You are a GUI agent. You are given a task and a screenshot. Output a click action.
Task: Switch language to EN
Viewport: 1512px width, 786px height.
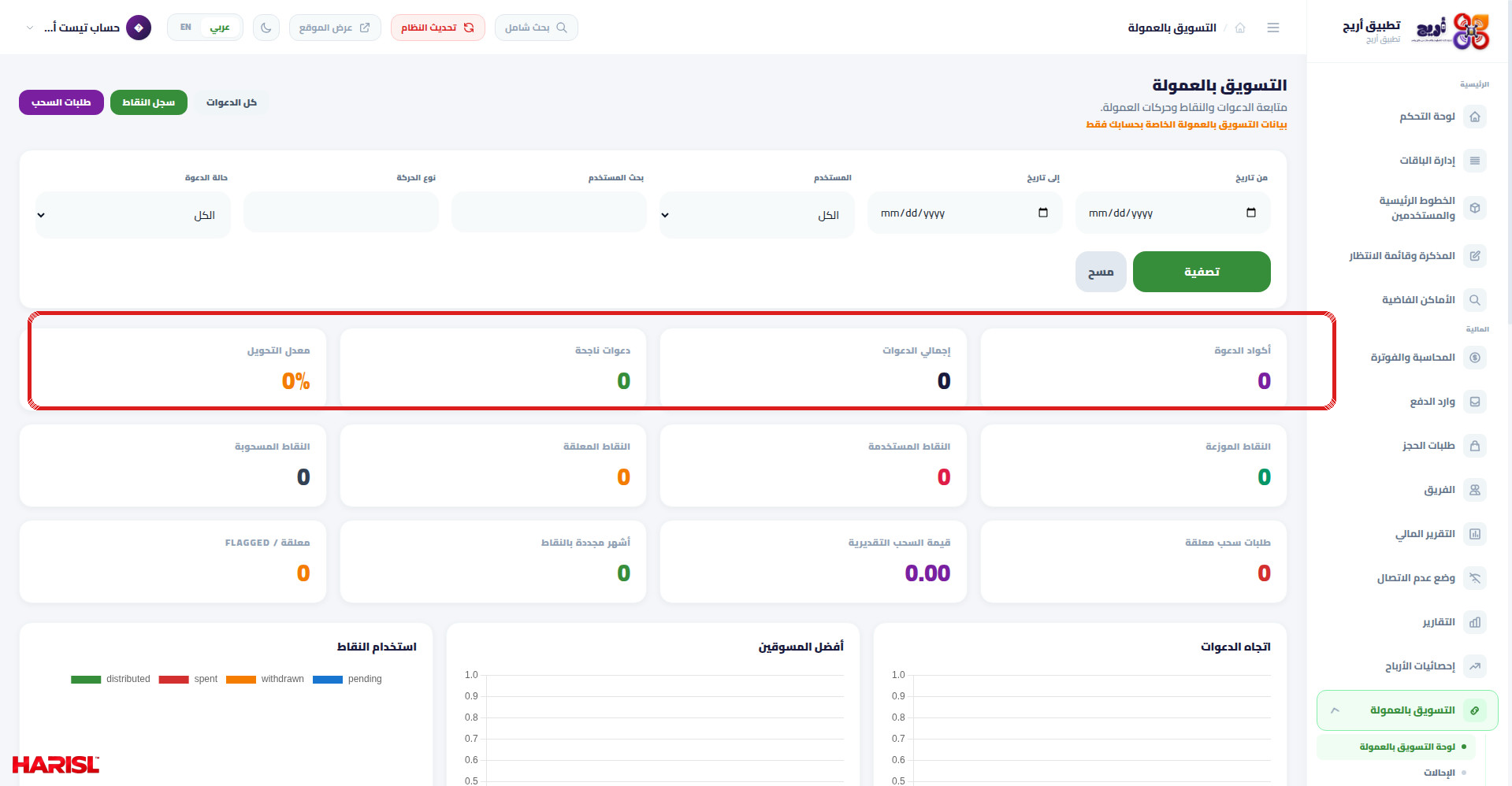pos(186,28)
